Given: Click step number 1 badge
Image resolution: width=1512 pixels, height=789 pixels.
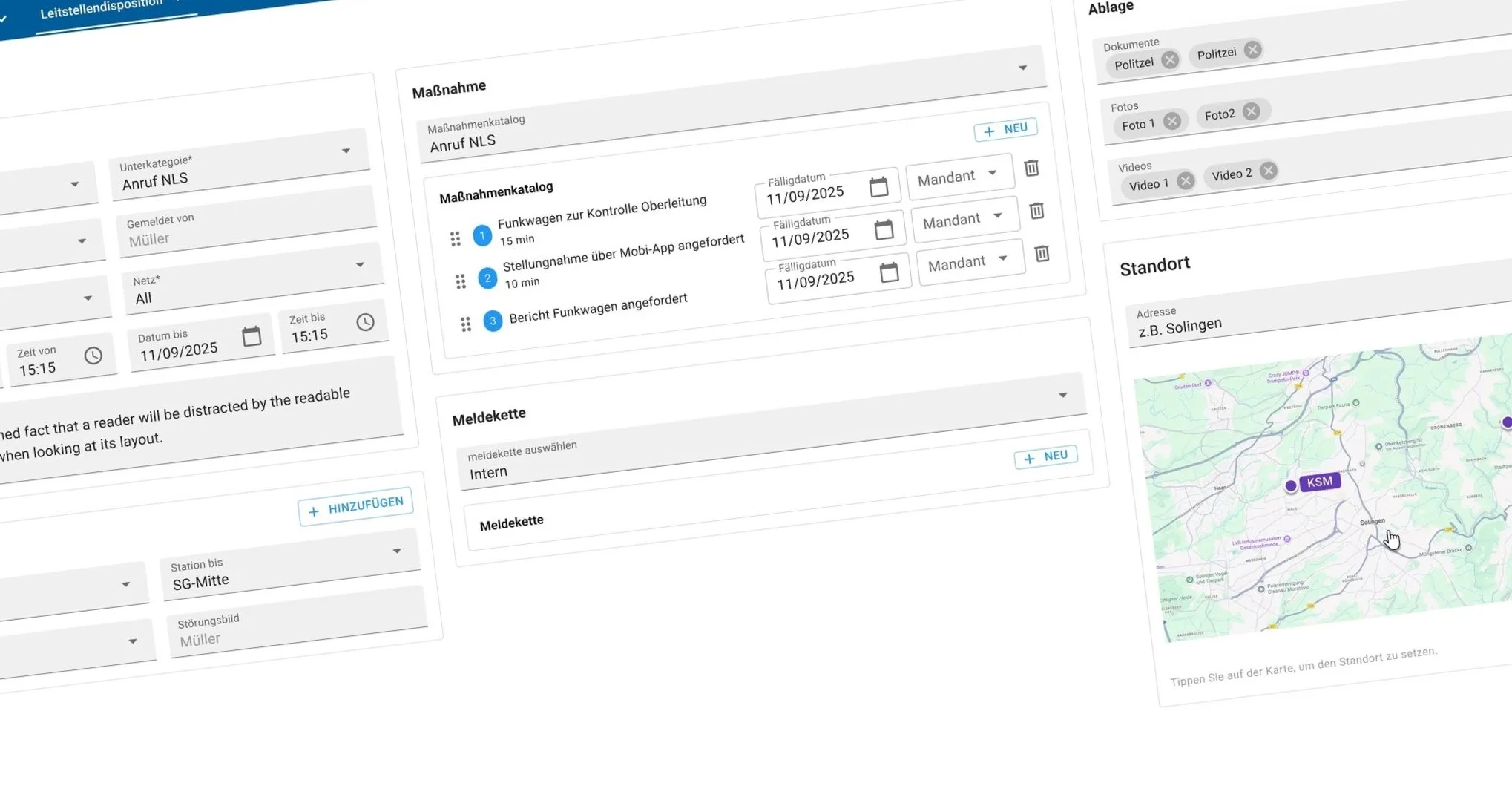Looking at the screenshot, I should [482, 235].
